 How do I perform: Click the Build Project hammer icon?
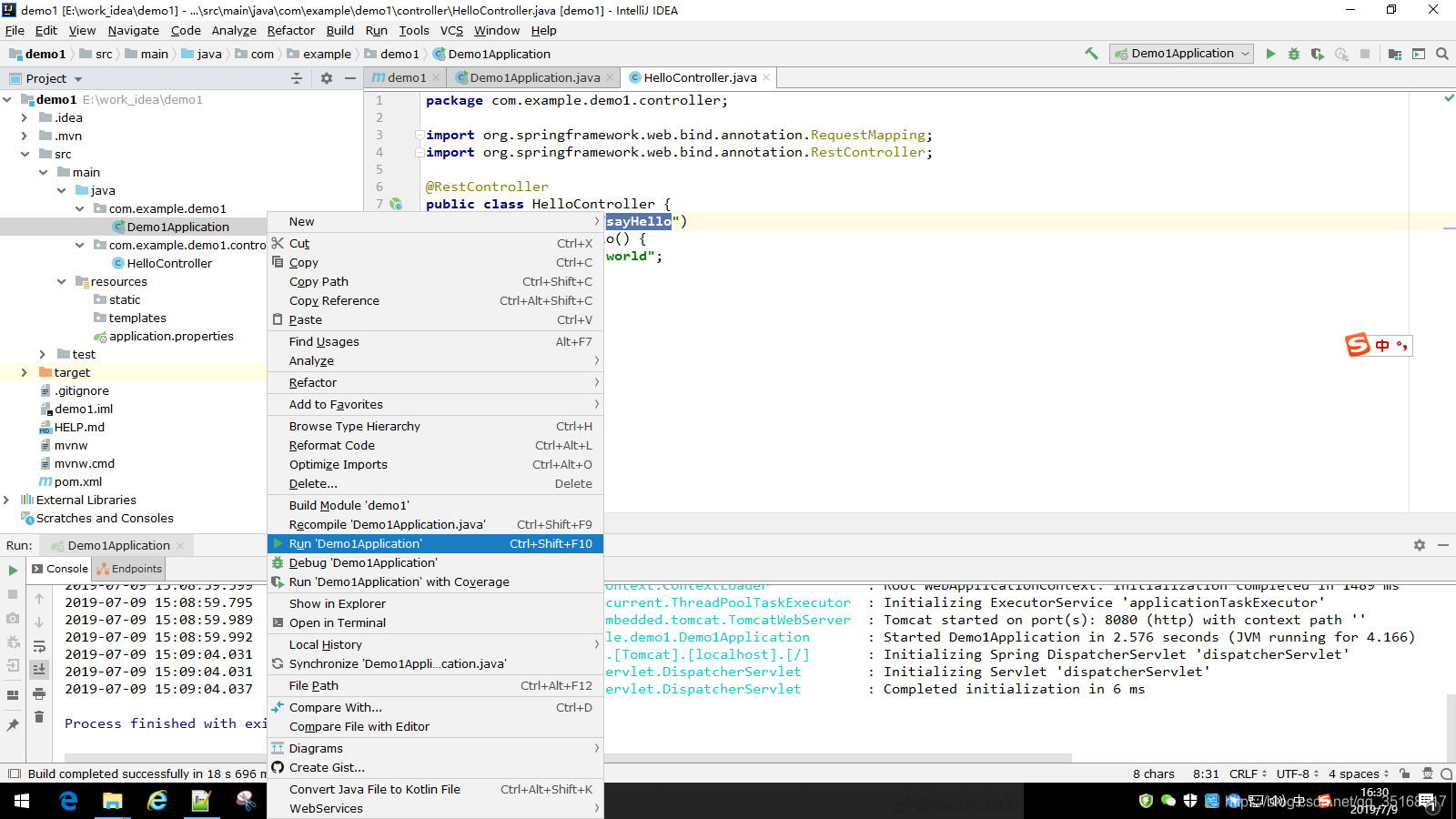1091,54
